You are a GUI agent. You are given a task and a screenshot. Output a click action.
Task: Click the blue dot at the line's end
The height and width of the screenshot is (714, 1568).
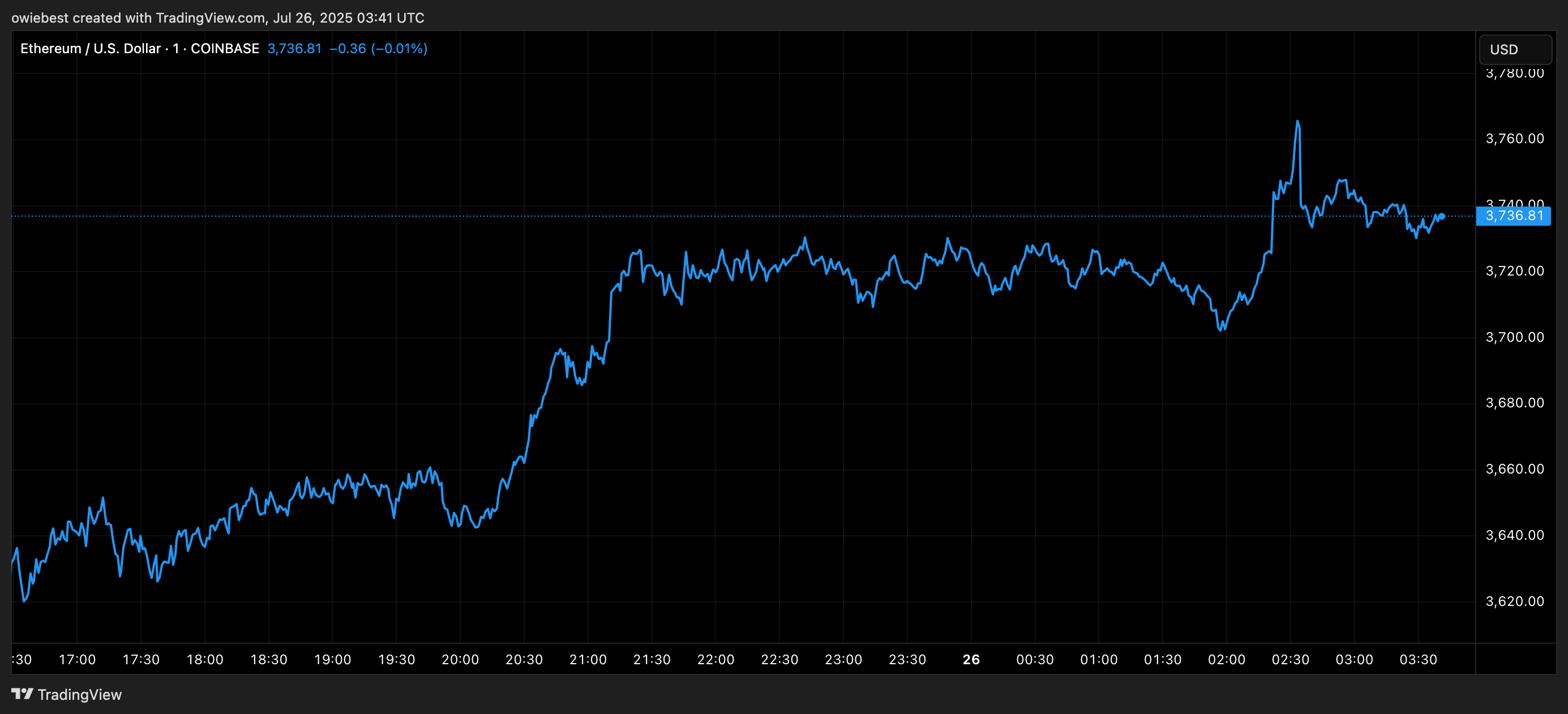[1441, 216]
